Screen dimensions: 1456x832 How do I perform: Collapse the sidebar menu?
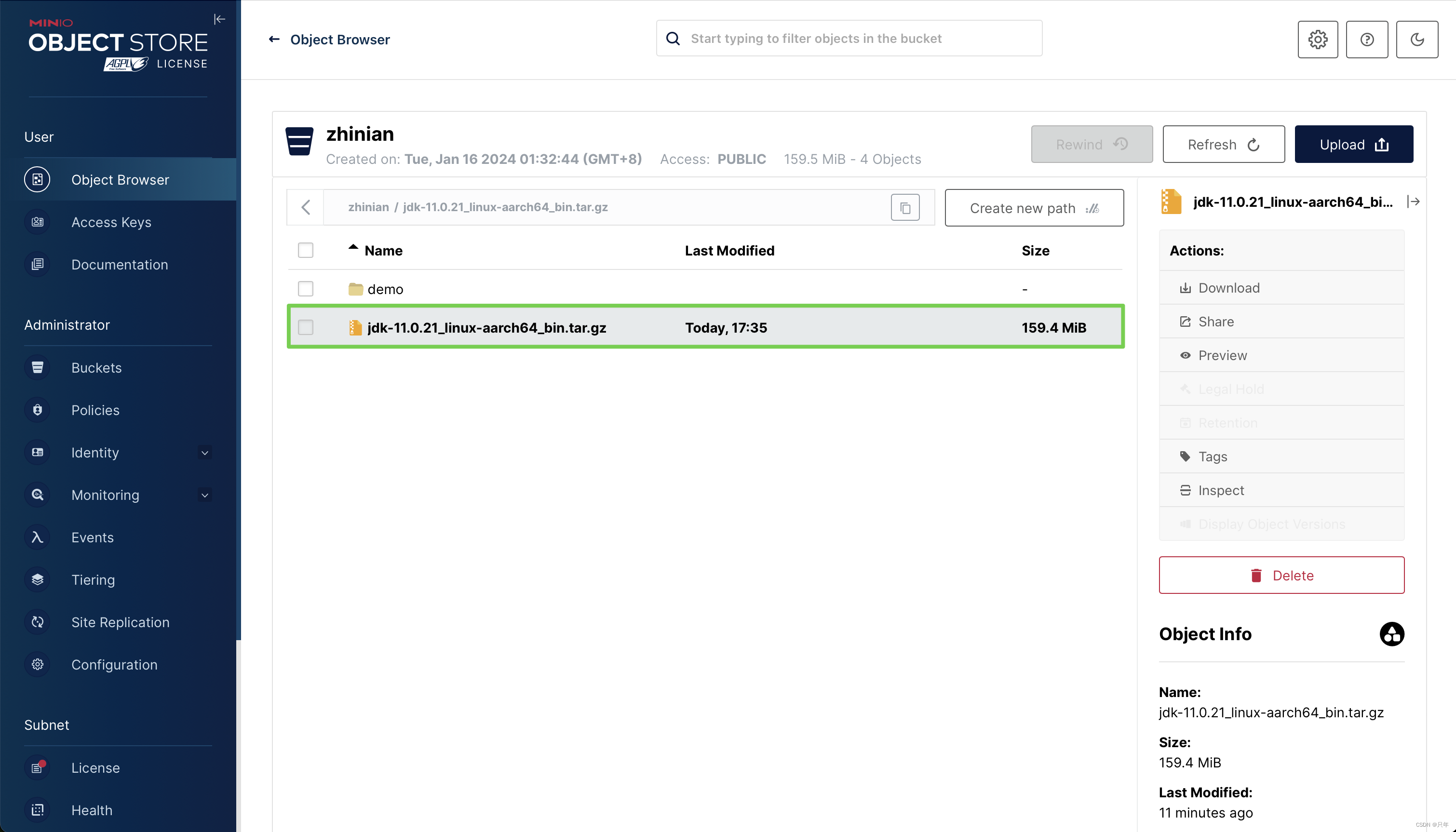point(219,19)
